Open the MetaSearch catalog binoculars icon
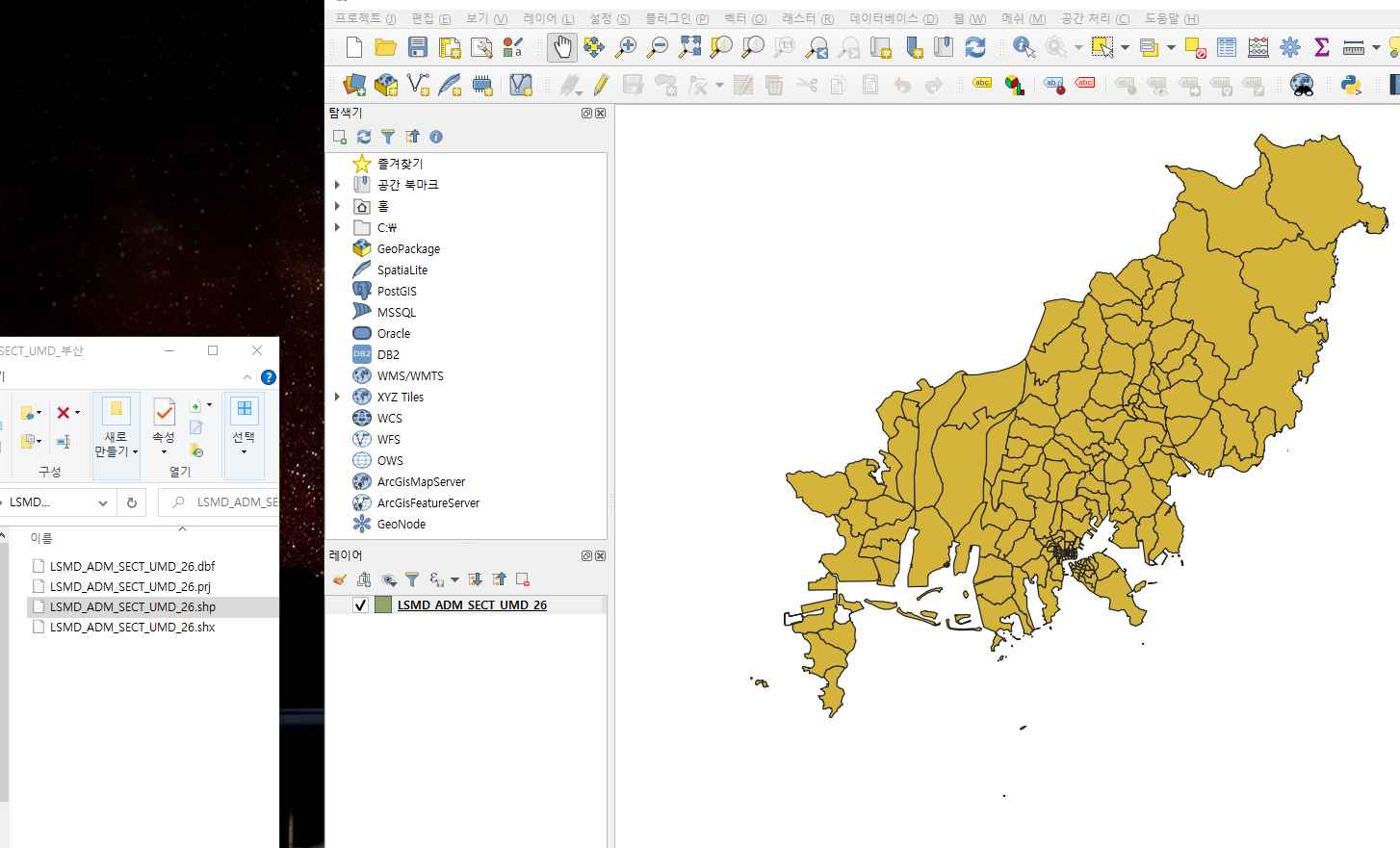Image resolution: width=1400 pixels, height=848 pixels. [1302, 85]
